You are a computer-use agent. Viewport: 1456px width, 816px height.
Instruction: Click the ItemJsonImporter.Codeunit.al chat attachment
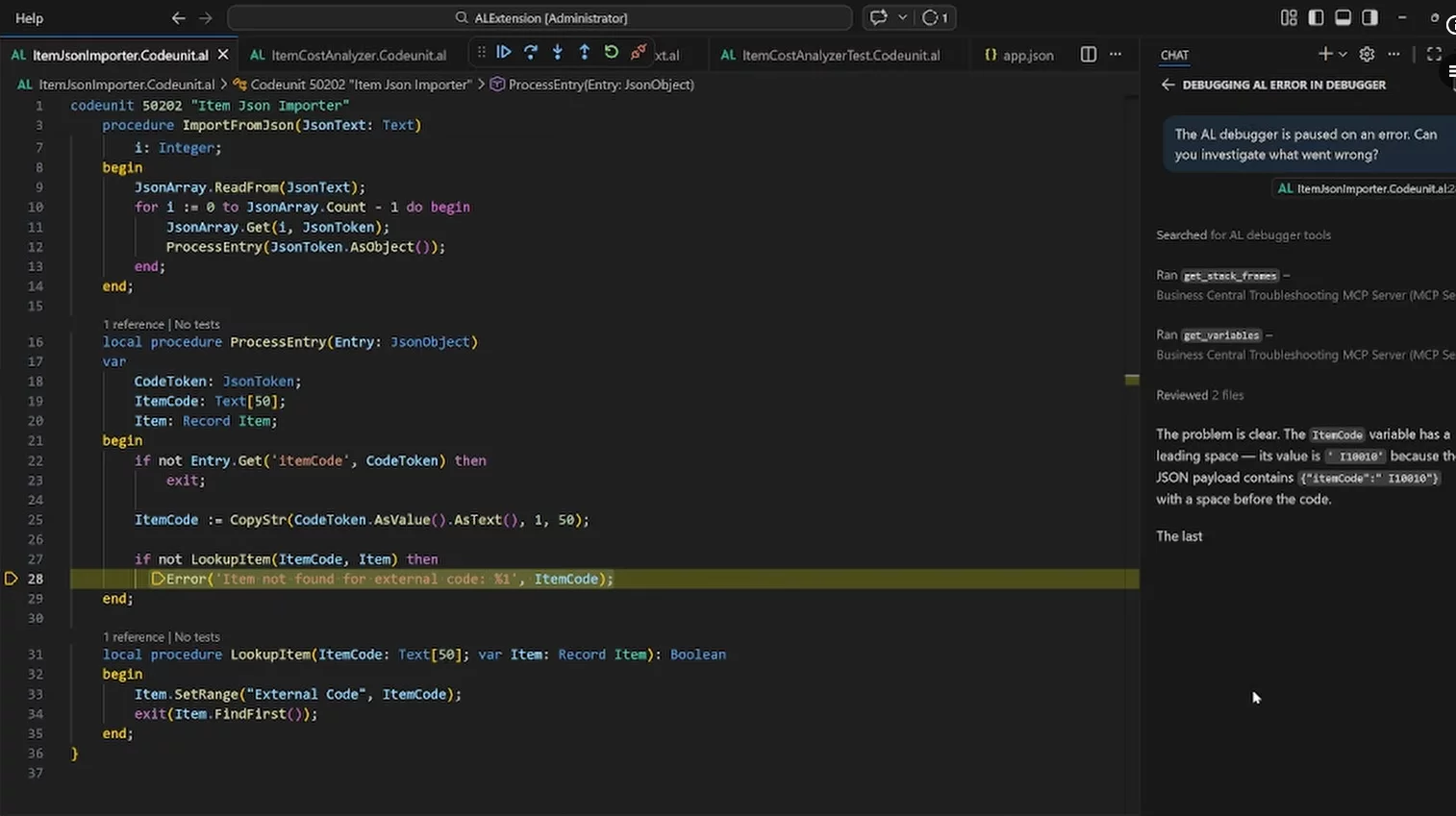coord(1368,188)
